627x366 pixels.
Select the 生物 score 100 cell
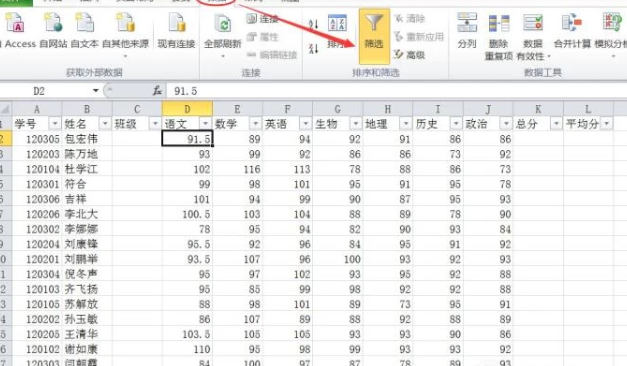click(338, 259)
